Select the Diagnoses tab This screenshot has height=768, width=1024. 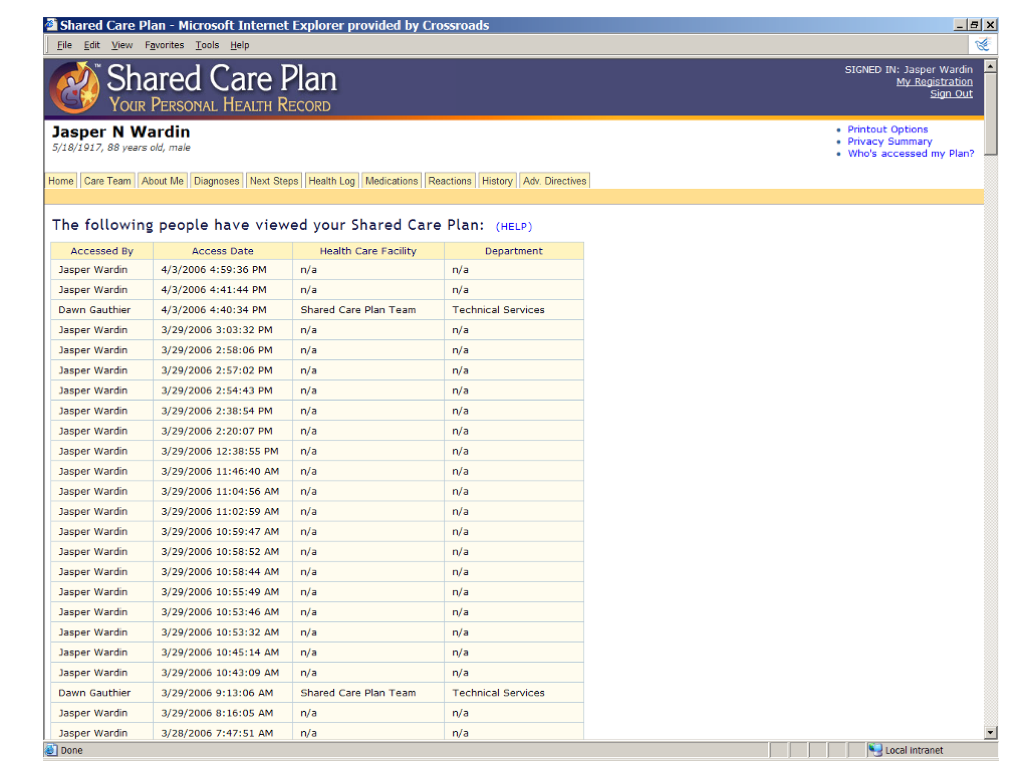click(x=216, y=181)
